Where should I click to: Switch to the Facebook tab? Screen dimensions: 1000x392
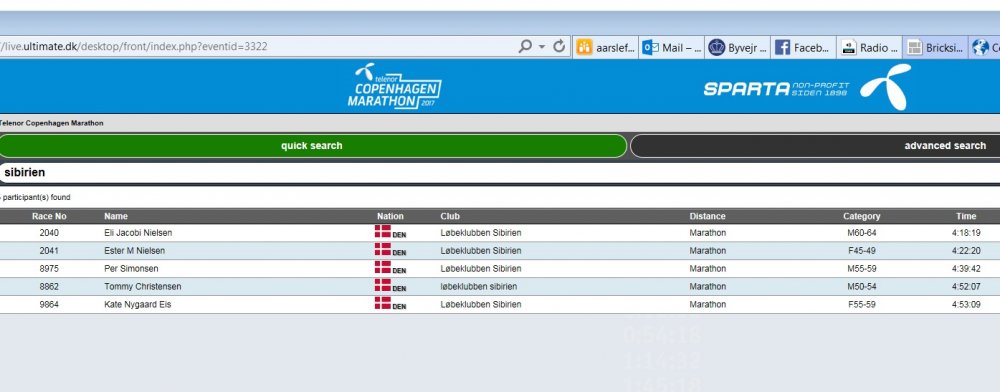[x=804, y=47]
